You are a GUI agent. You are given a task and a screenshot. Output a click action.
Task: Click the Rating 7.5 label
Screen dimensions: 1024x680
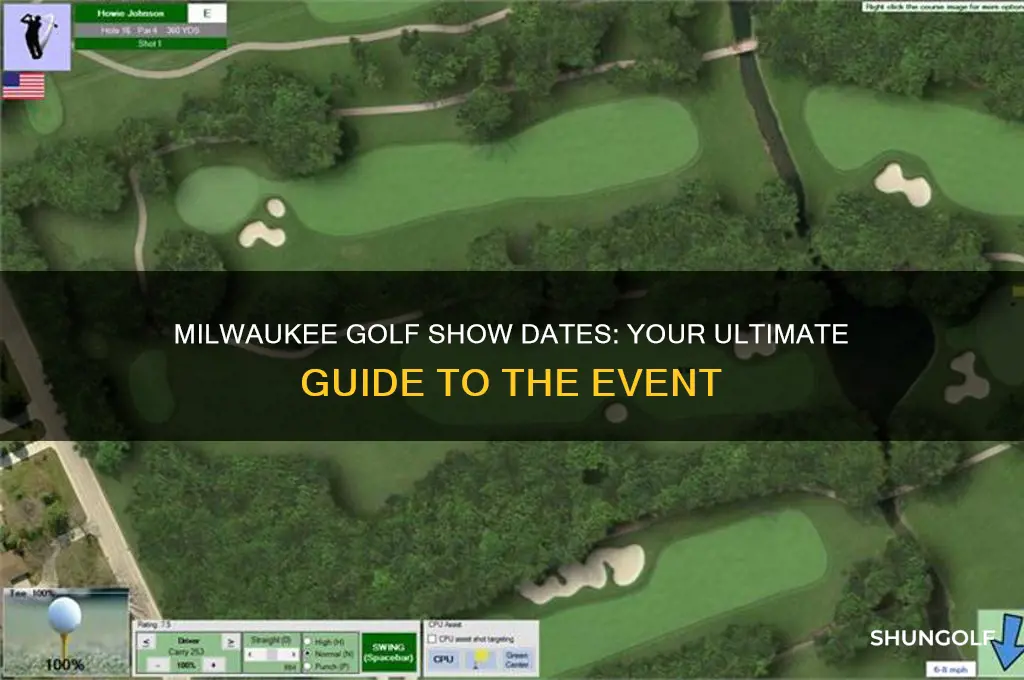point(154,625)
